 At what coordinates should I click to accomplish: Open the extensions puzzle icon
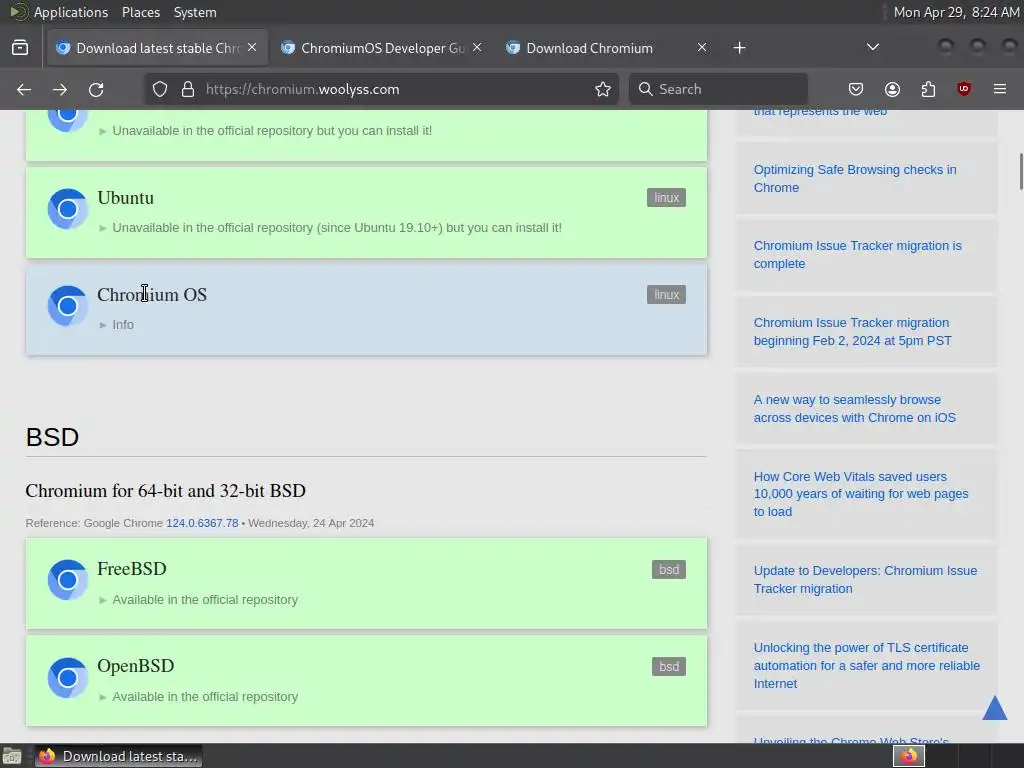pyautogui.click(x=928, y=89)
